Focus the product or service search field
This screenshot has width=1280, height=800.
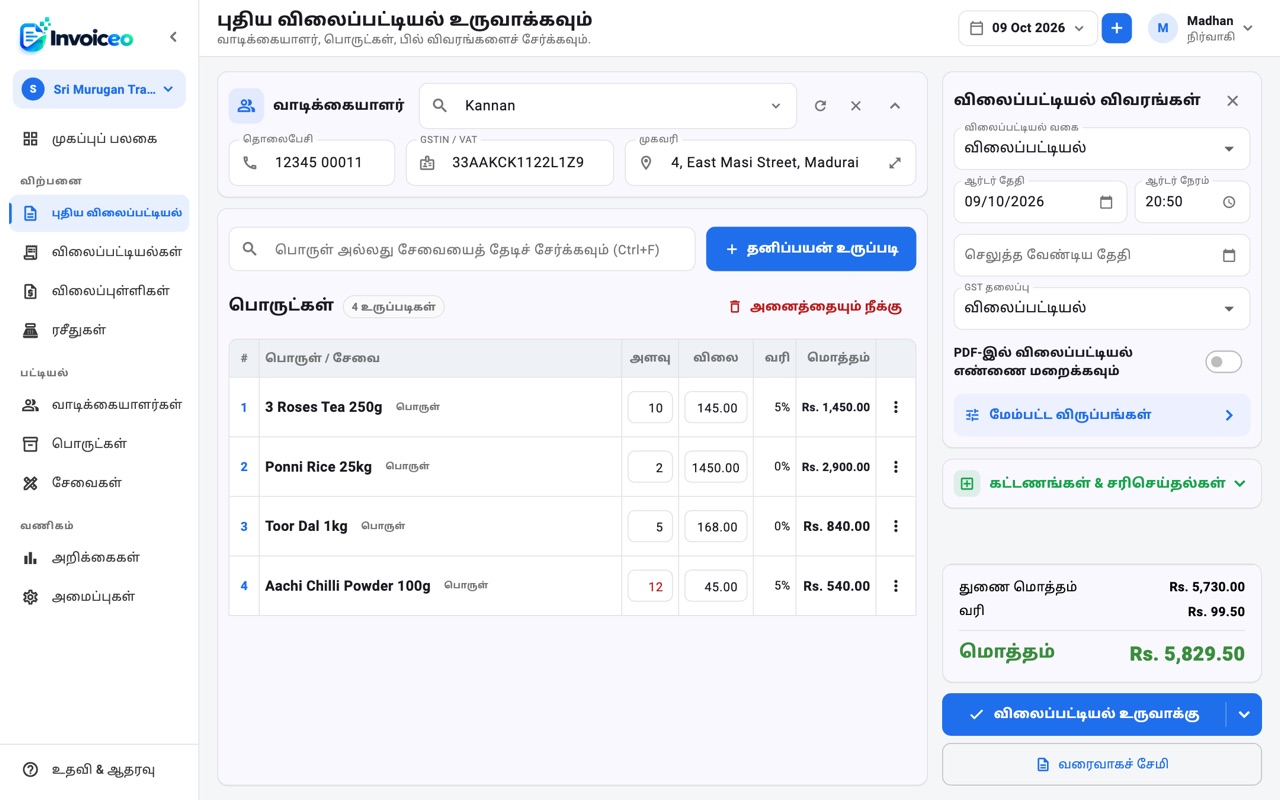tap(462, 249)
